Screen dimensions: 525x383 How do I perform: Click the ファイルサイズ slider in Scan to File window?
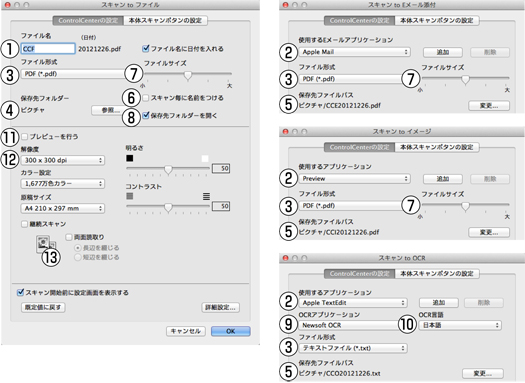pyautogui.click(x=188, y=74)
